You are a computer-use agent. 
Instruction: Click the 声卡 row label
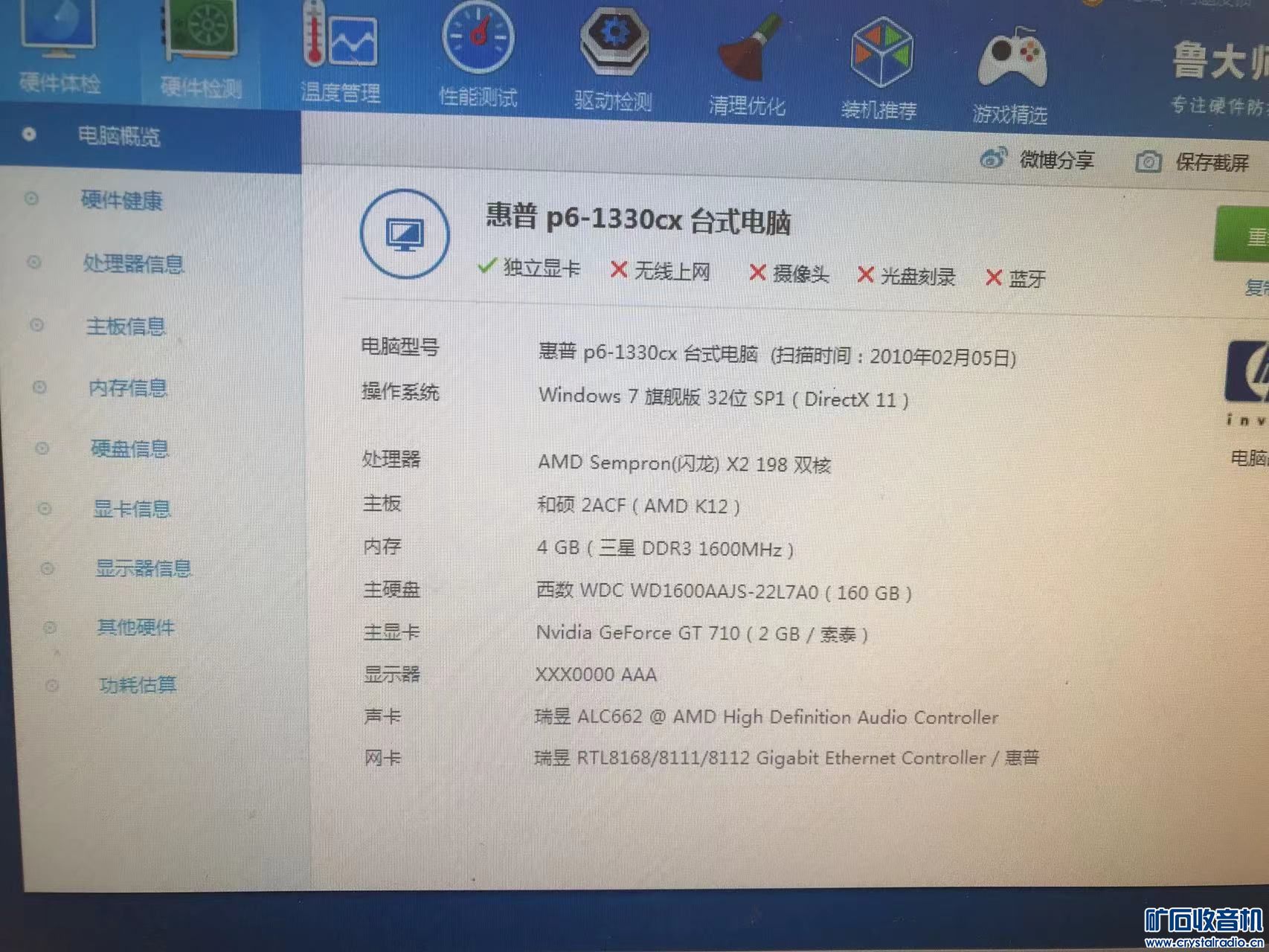pyautogui.click(x=382, y=716)
